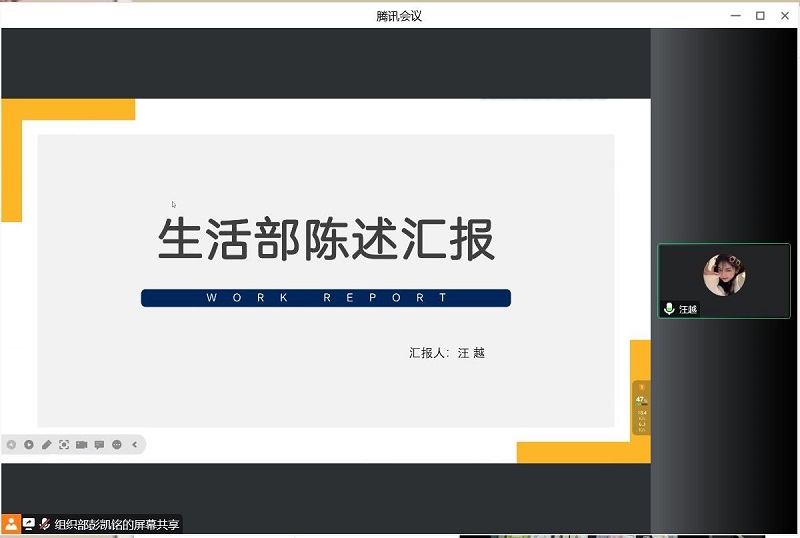Click the green microphone icon beside 汪越

669,309
